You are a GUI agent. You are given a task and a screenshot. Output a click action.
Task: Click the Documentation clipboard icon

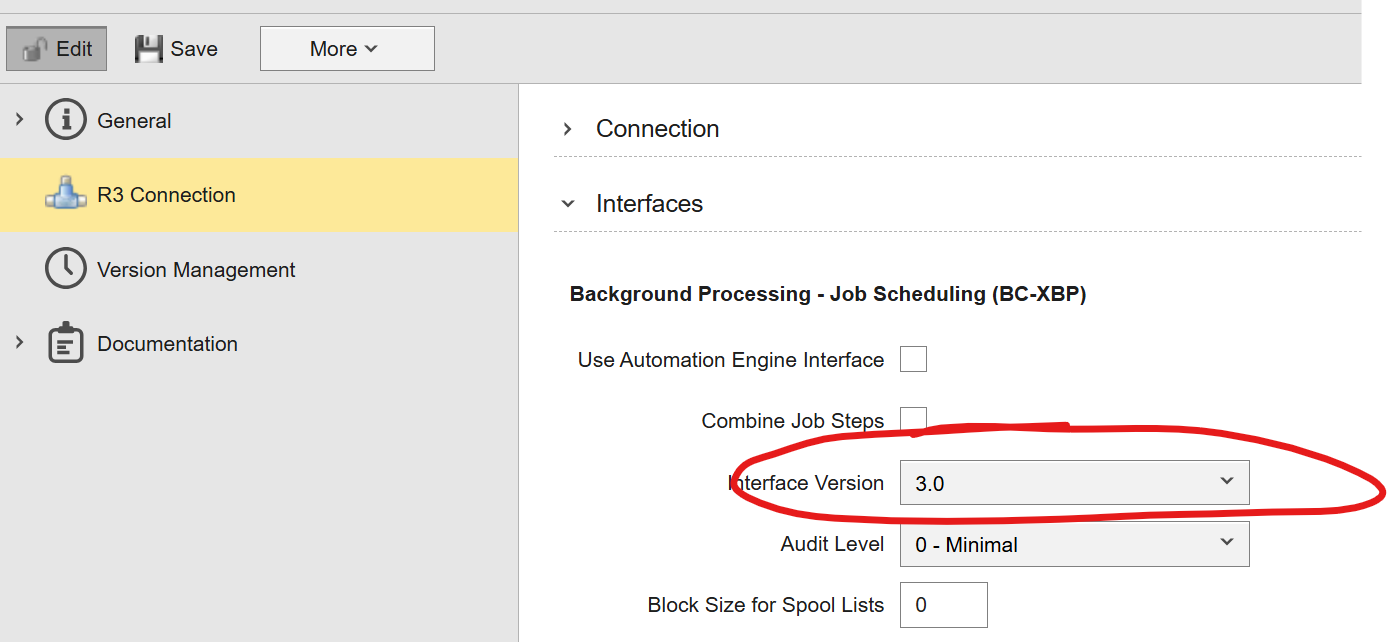coord(66,344)
